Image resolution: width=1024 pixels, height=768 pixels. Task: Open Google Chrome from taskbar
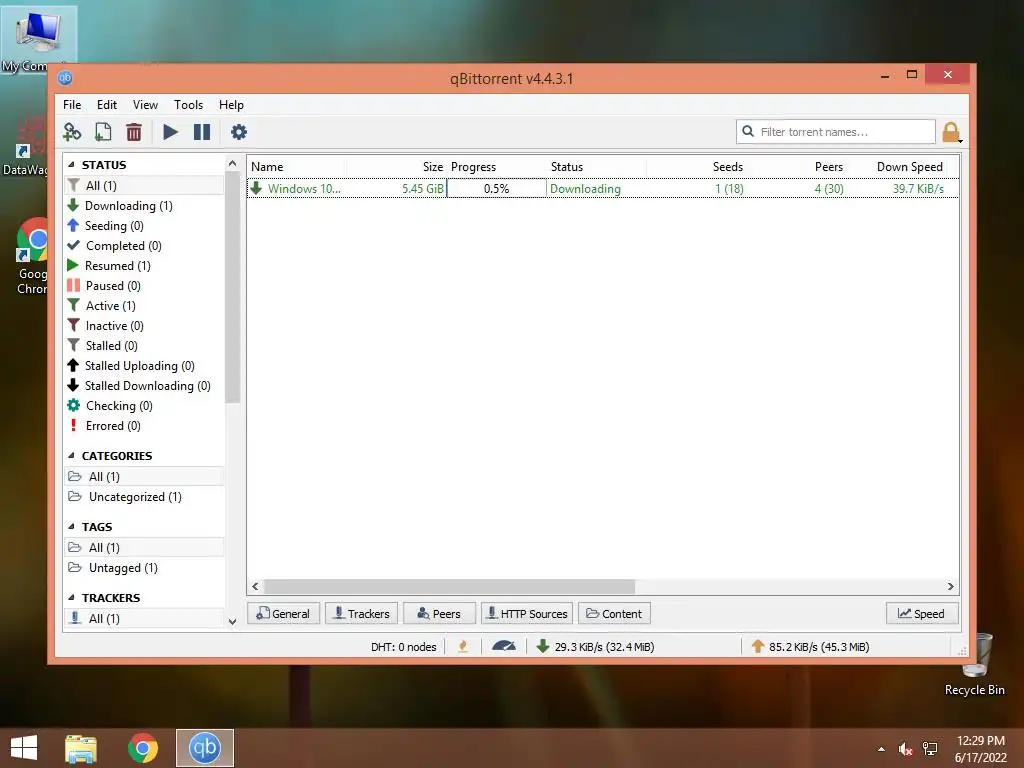[x=142, y=748]
